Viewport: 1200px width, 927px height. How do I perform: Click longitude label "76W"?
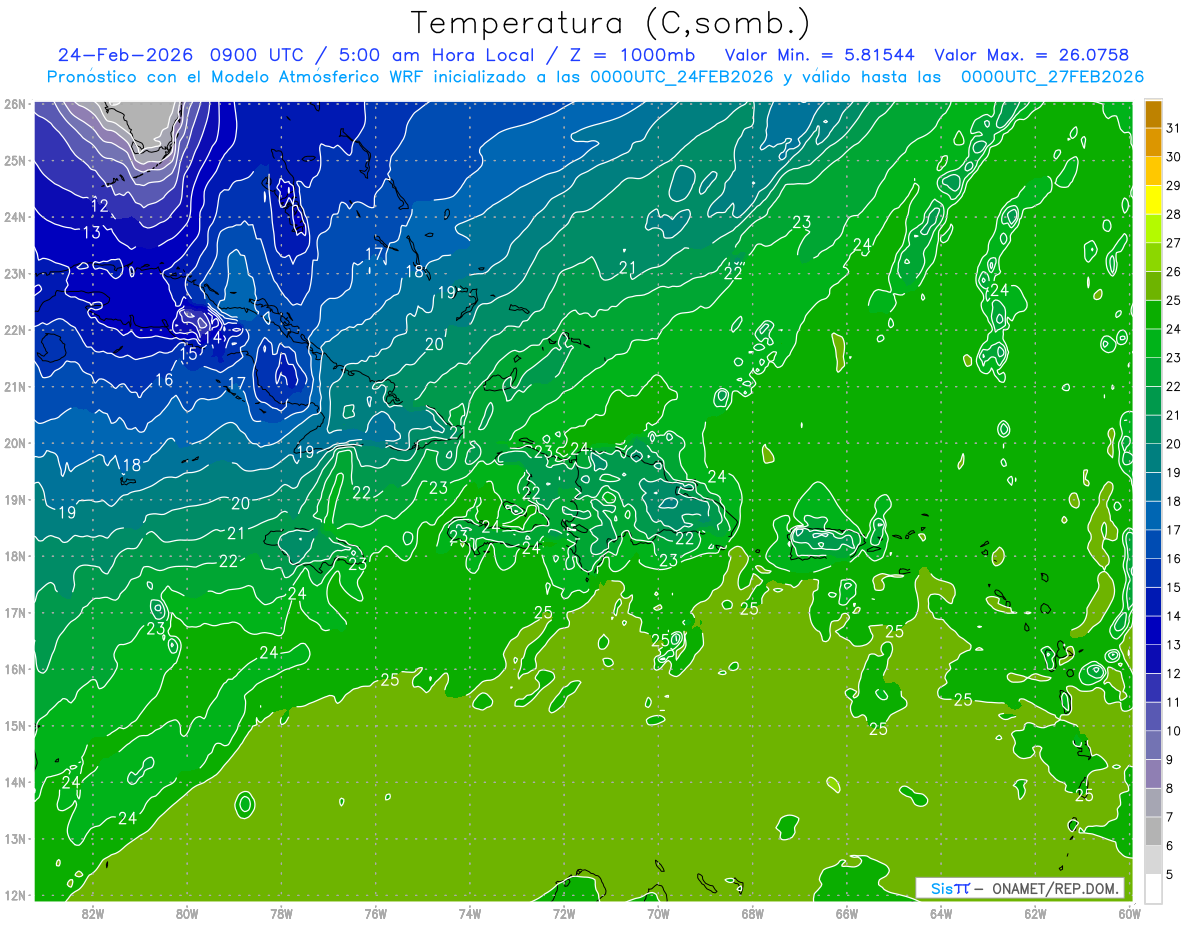pos(375,913)
